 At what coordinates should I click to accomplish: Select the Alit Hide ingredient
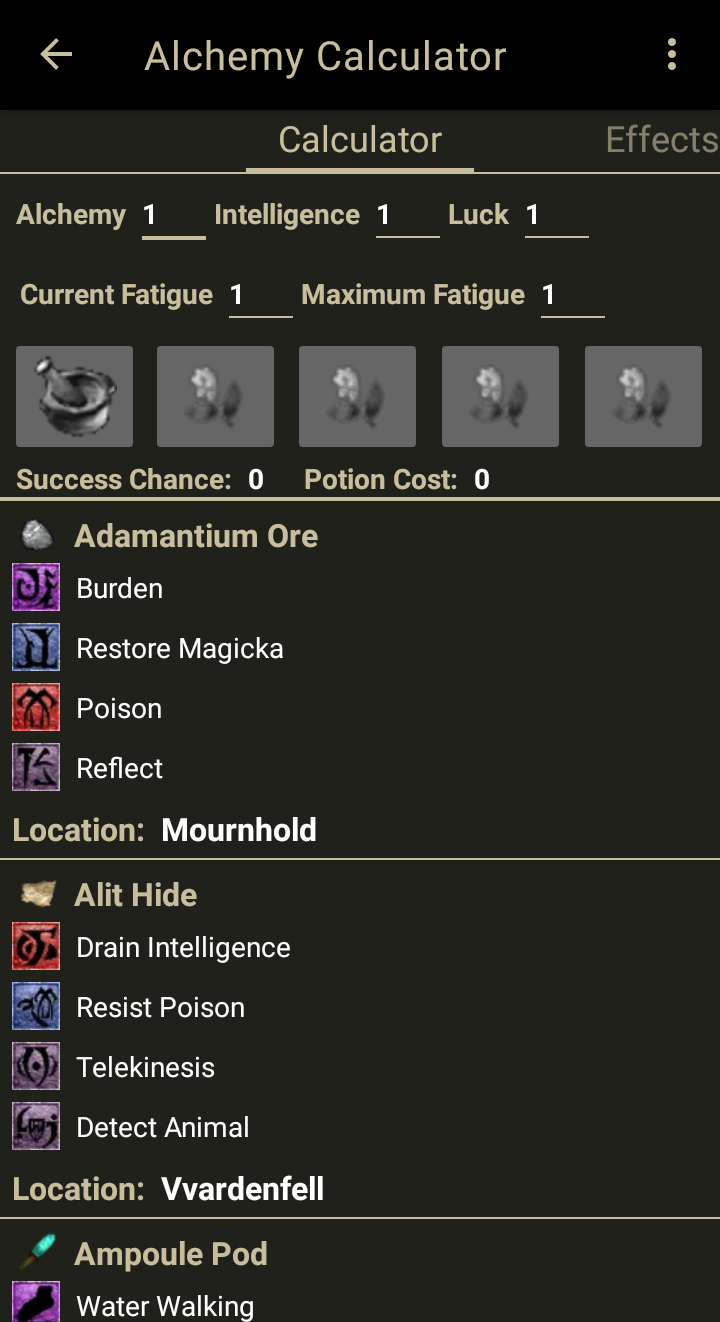coord(136,895)
